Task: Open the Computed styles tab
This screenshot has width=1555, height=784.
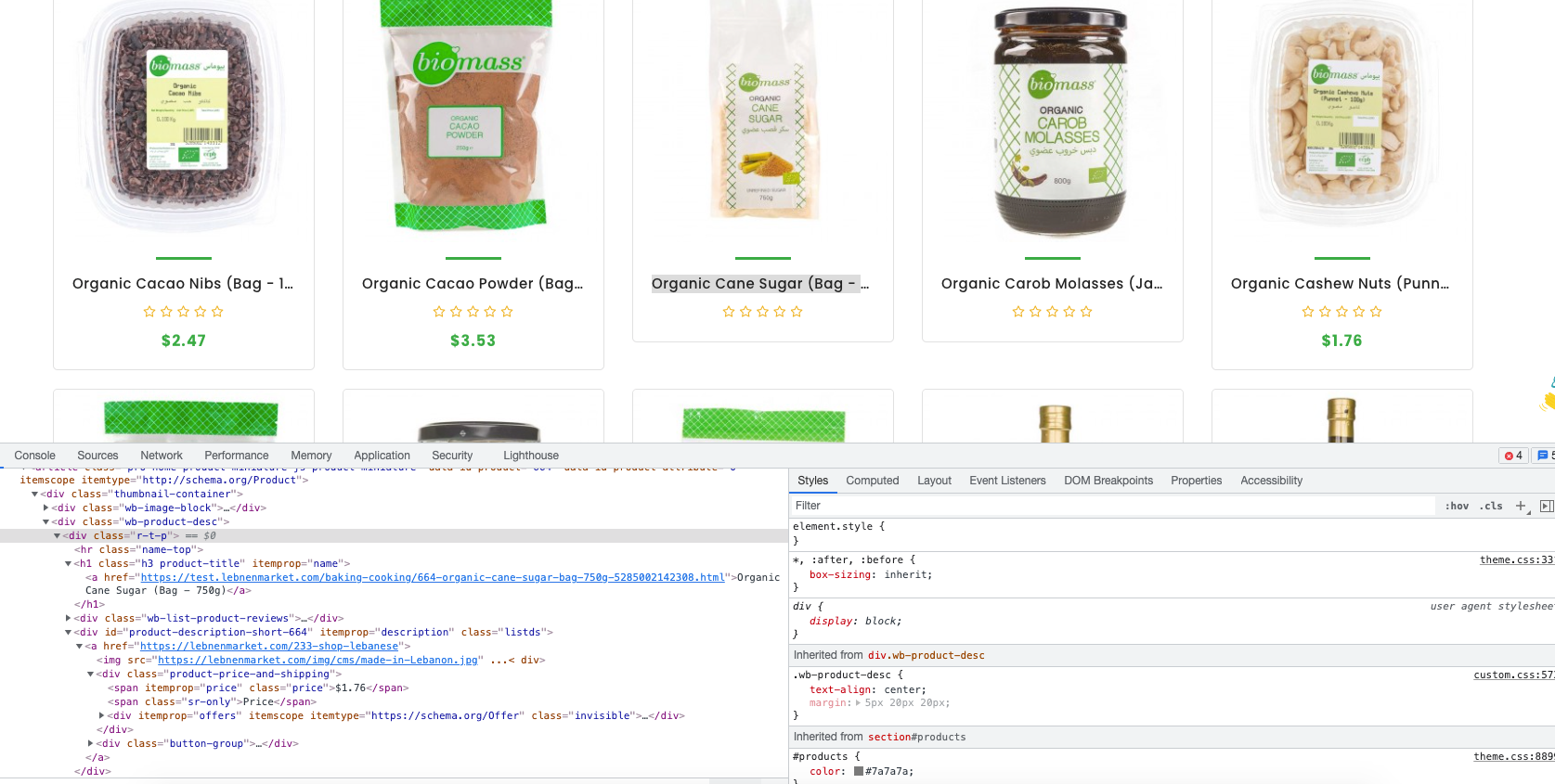Action: (x=872, y=481)
